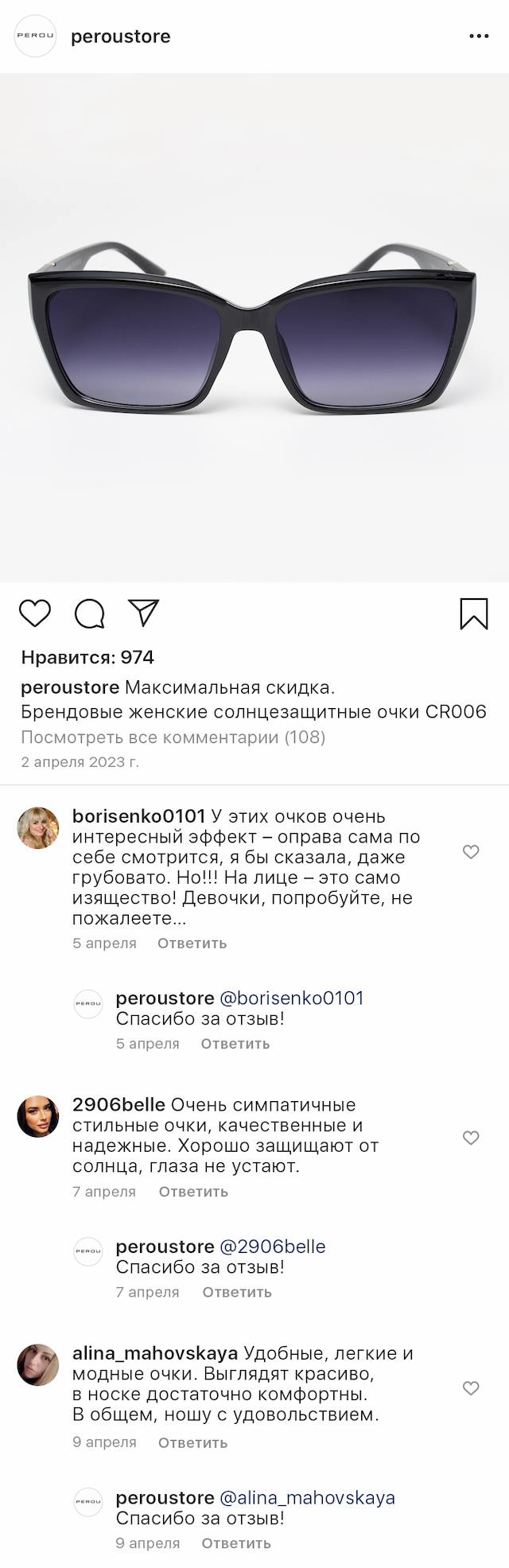
Task: Open peroustore username in post header
Action: click(x=121, y=37)
